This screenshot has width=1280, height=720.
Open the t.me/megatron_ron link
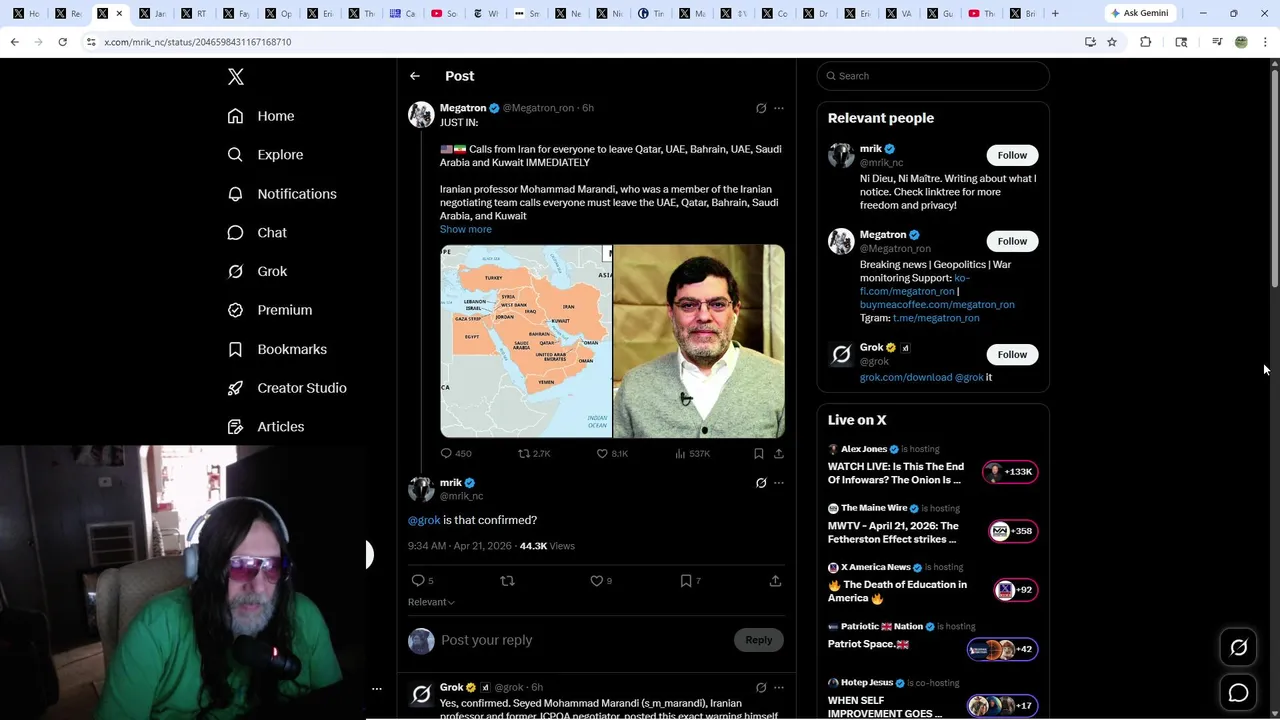click(x=936, y=318)
